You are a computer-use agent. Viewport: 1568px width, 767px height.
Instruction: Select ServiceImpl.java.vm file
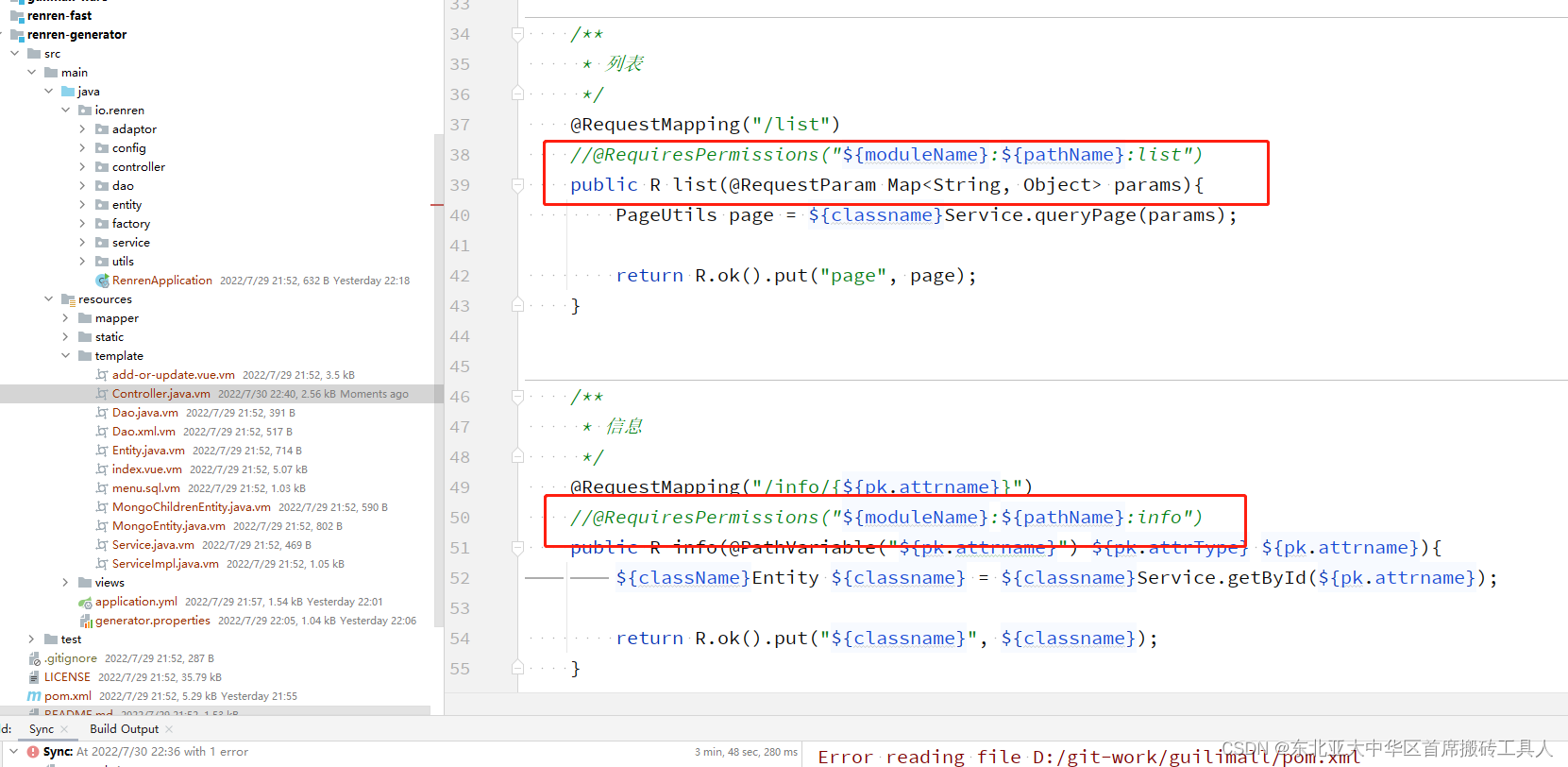pos(165,564)
